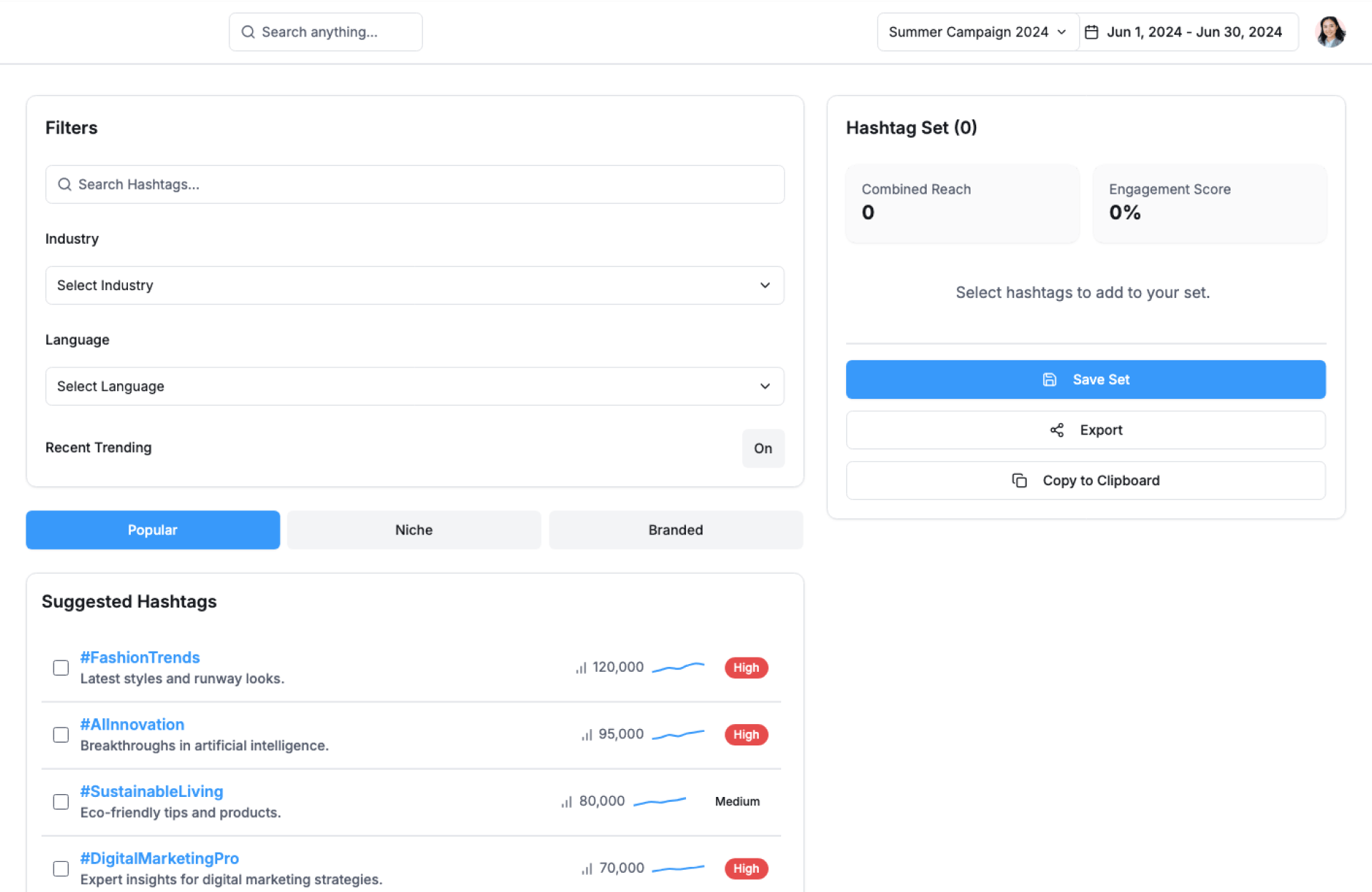Click the bar chart icon next to 80,000

[567, 802]
